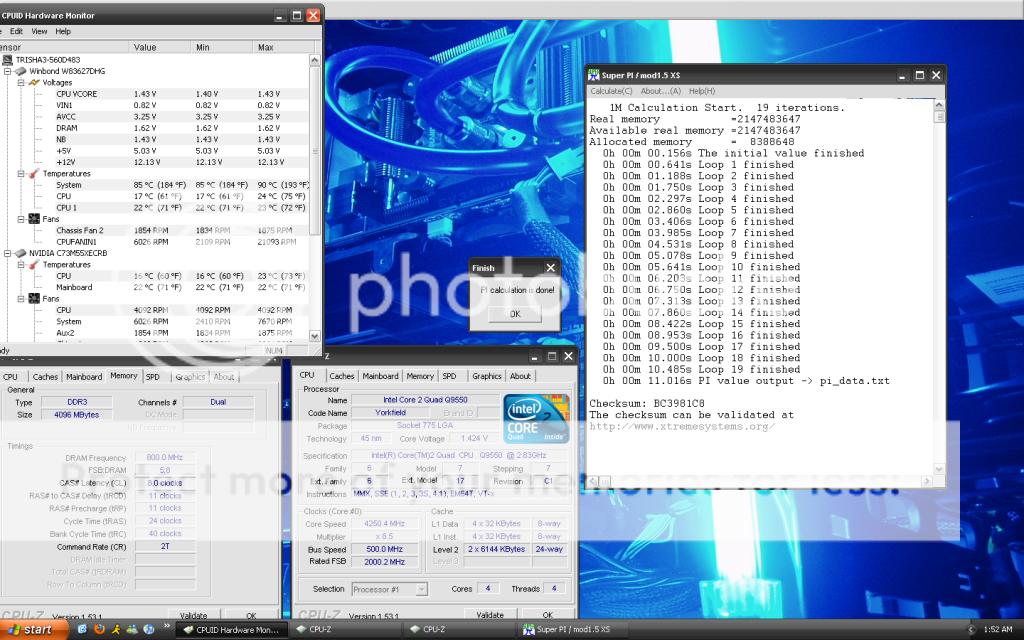Image resolution: width=1024 pixels, height=640 pixels.
Task: Collapse the Winbond W83627DHG tree node
Action: click(7, 71)
